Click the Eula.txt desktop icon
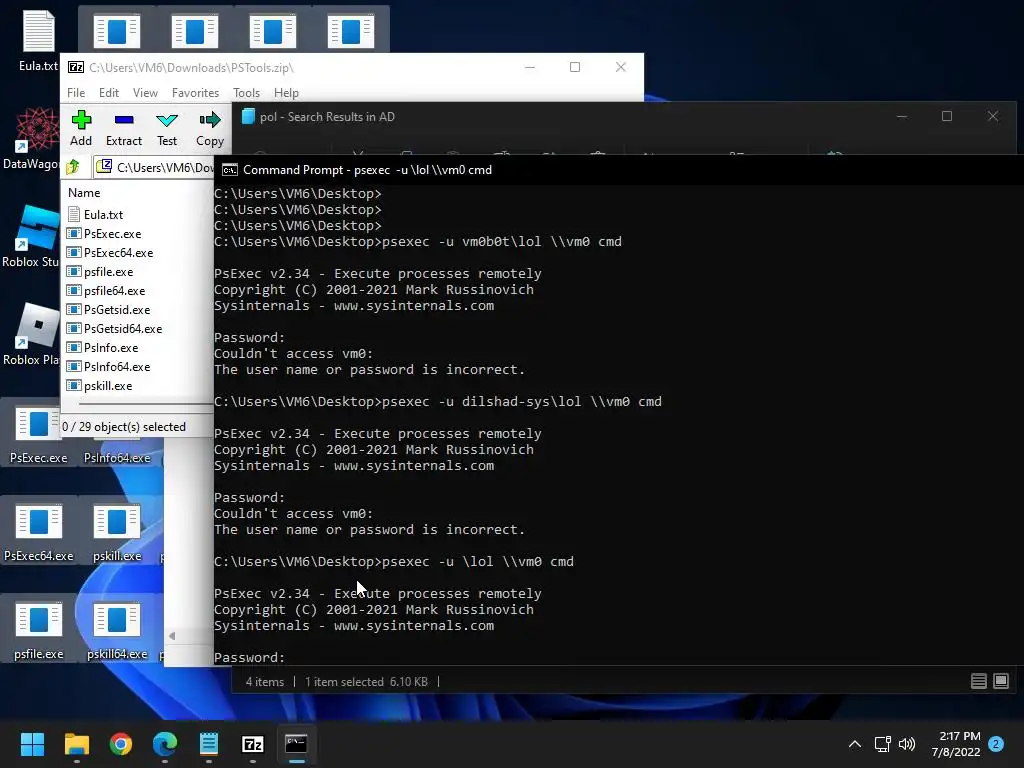This screenshot has height=768, width=1024. point(38,40)
